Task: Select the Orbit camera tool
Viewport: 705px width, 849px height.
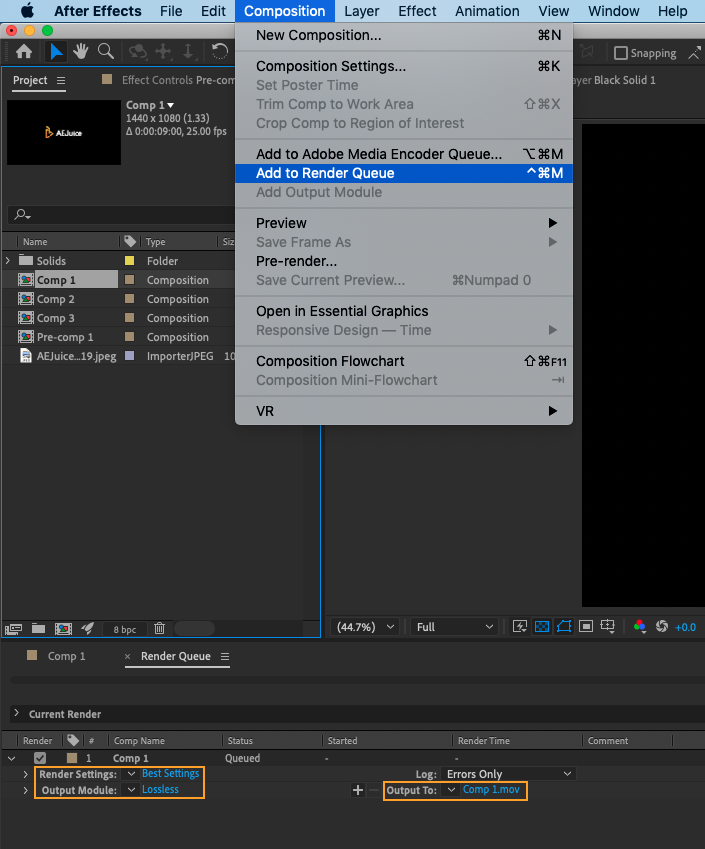Action: (138, 52)
